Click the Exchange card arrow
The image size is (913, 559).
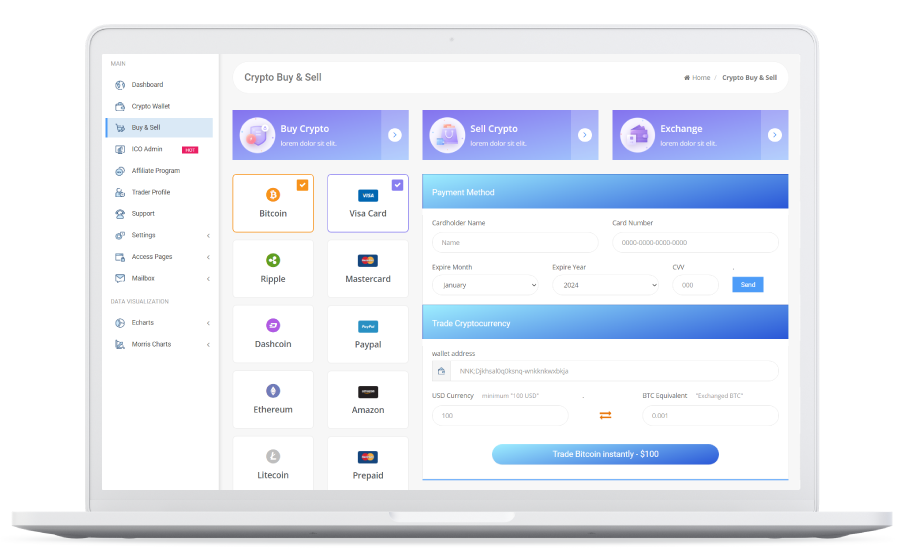774,135
